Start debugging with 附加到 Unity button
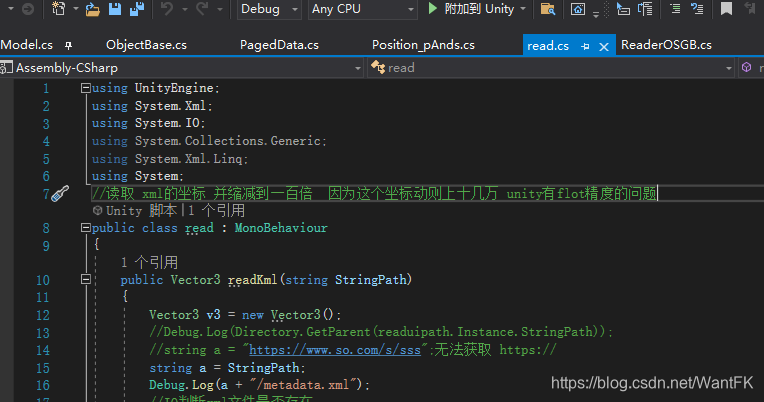This screenshot has width=764, height=402. (x=470, y=9)
